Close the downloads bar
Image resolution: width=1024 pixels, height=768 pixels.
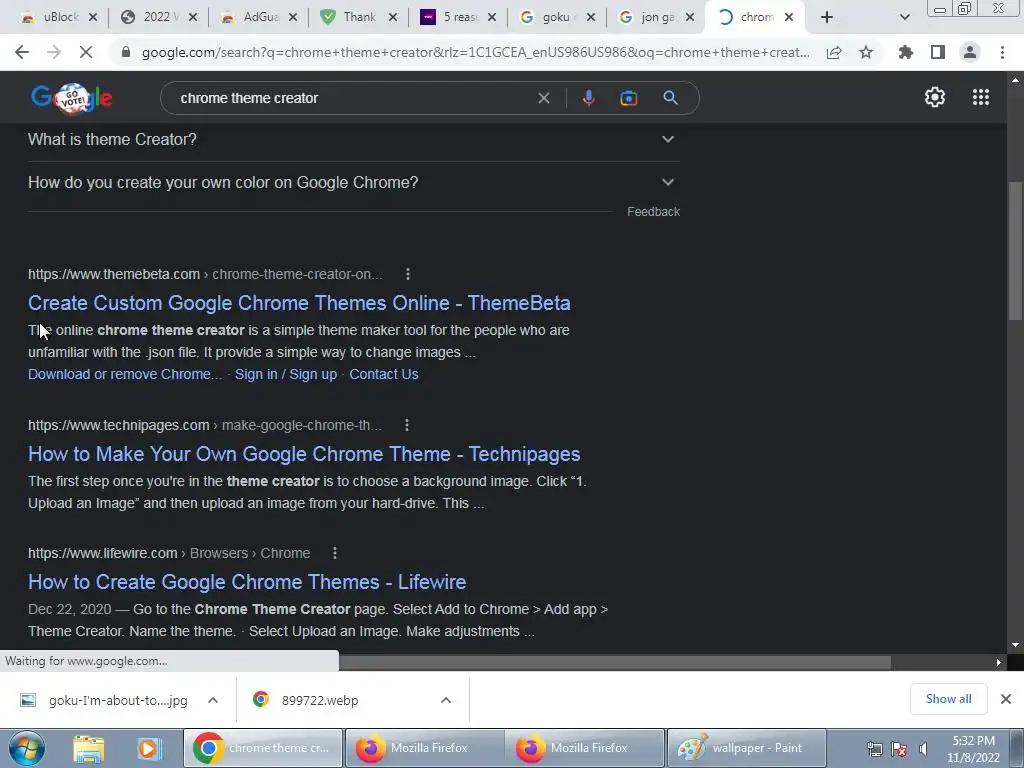(1006, 699)
